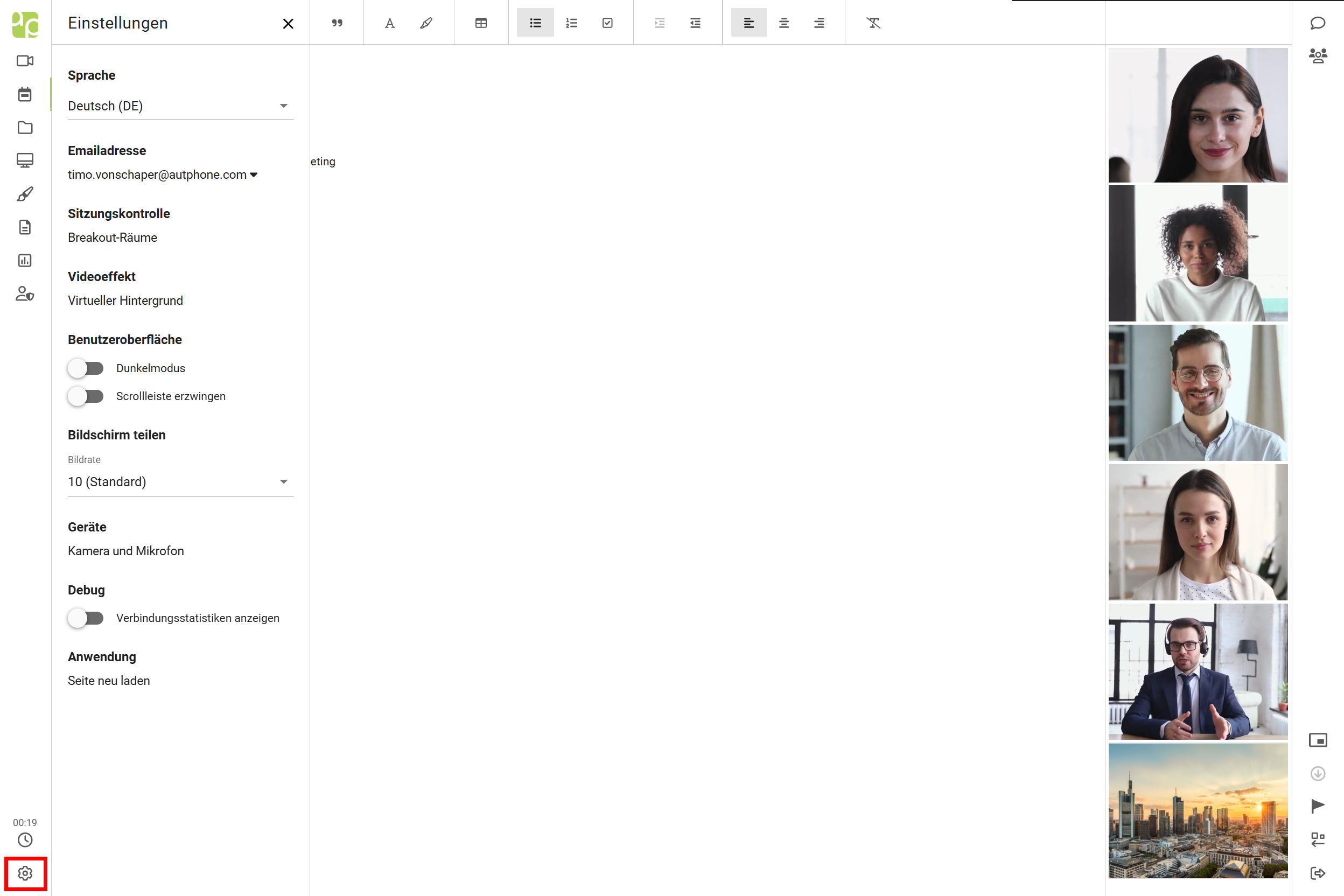Screen dimensions: 1344x896
Task: Click the Breakout-Räume link
Action: (113, 237)
